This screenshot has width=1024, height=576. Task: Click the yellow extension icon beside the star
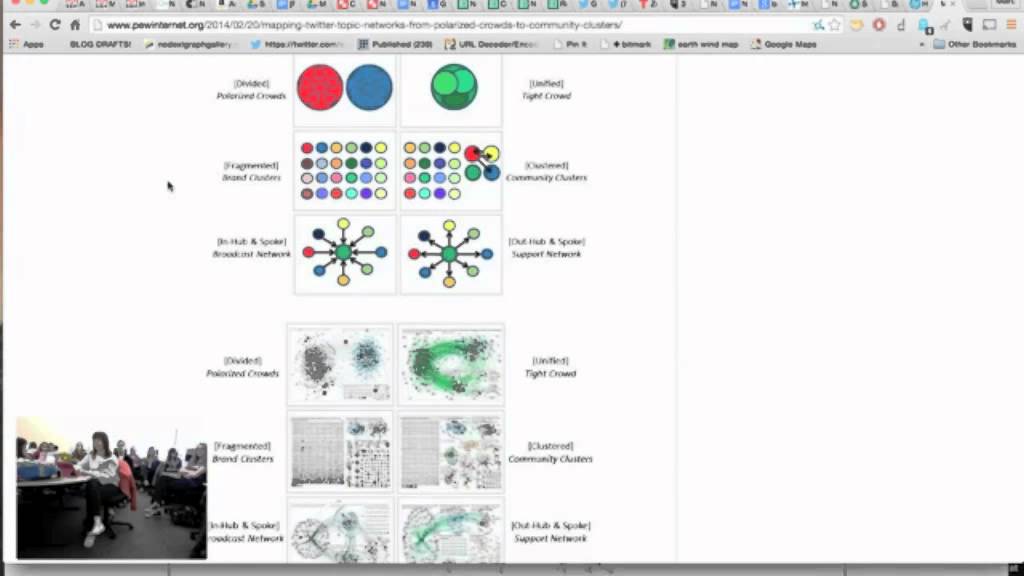tap(856, 25)
